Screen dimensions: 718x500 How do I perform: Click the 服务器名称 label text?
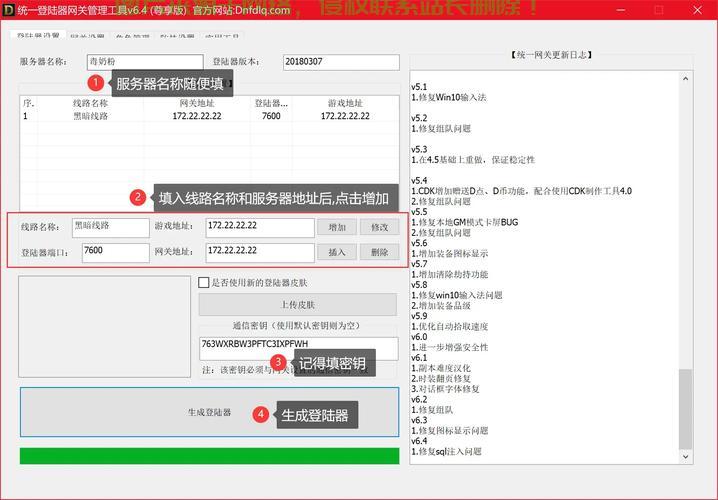coord(43,62)
